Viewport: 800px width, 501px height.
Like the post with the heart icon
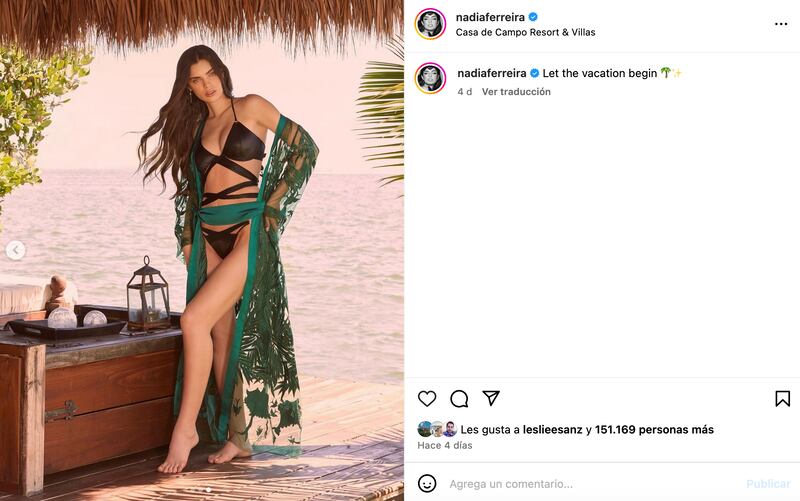click(427, 398)
